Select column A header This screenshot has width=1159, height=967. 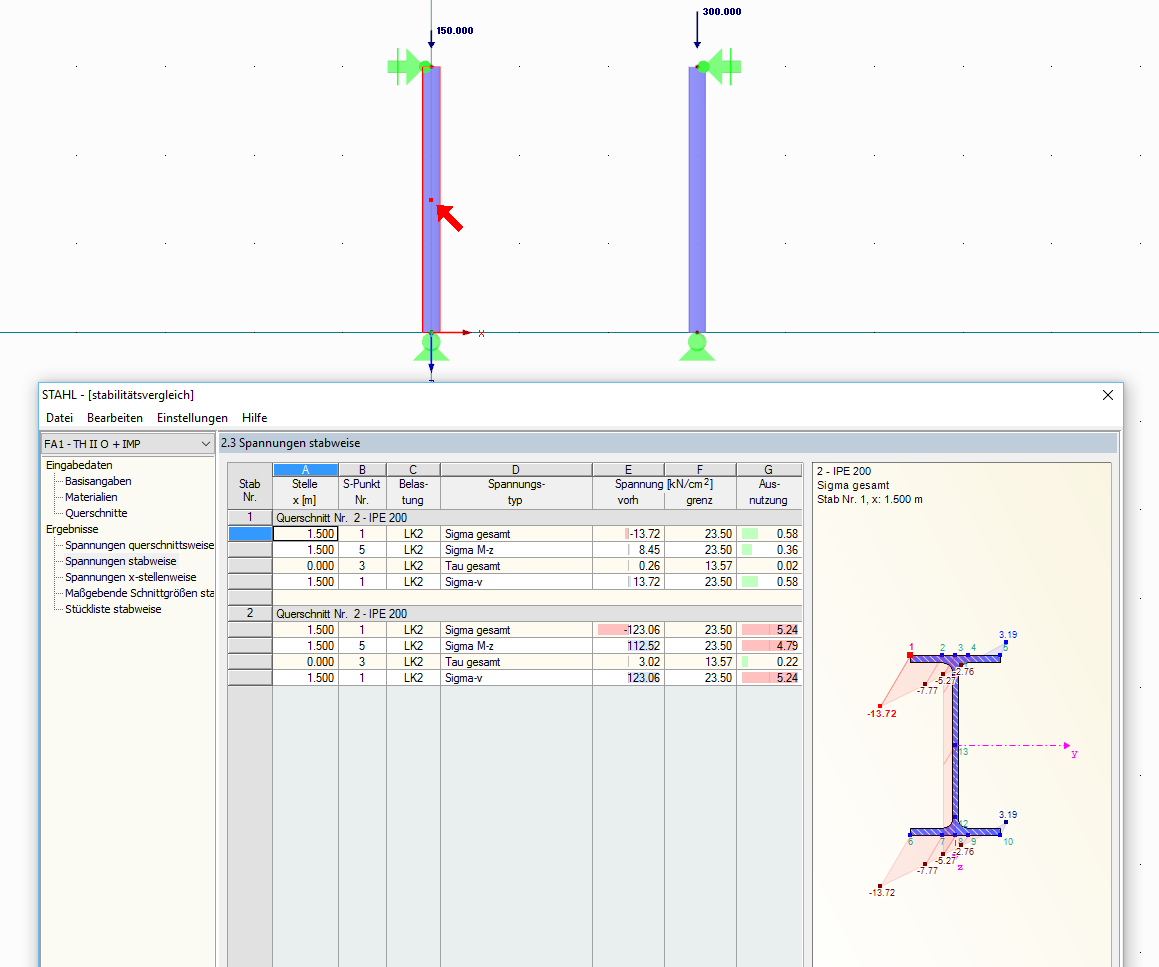(x=305, y=469)
